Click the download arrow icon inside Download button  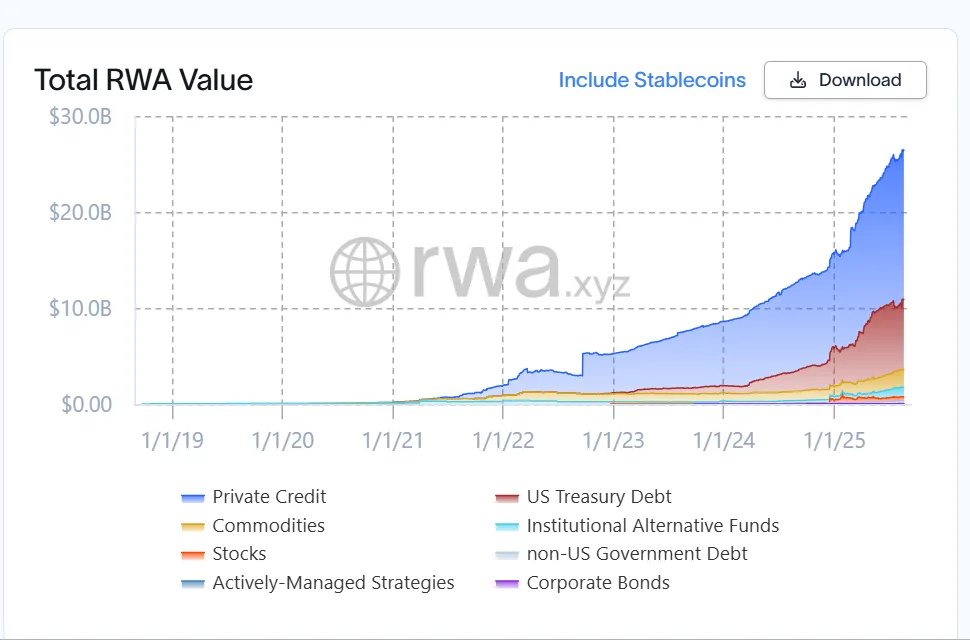point(798,79)
